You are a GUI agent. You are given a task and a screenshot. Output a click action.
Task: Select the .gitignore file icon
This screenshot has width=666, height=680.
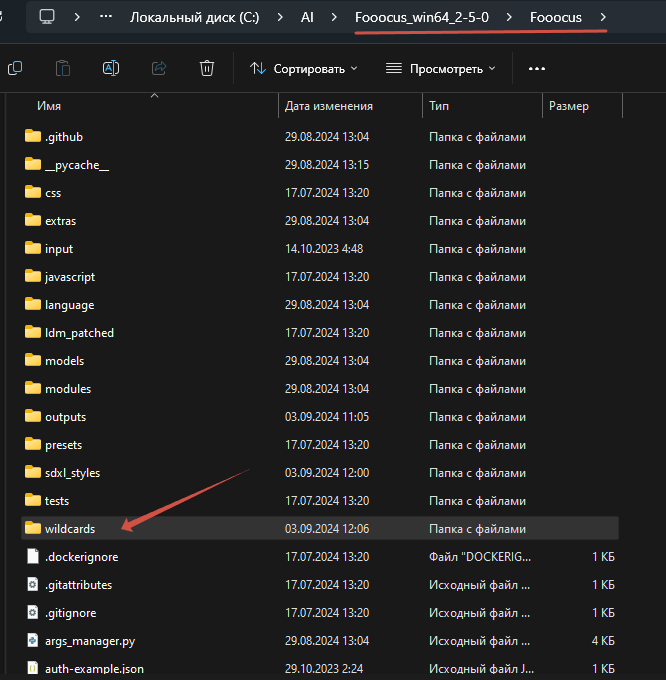tap(33, 612)
